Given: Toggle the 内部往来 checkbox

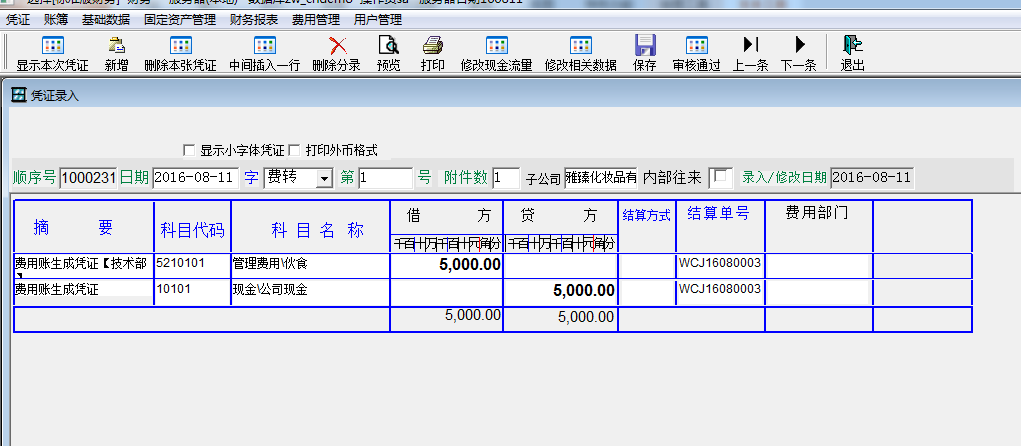Looking at the screenshot, I should coord(720,177).
